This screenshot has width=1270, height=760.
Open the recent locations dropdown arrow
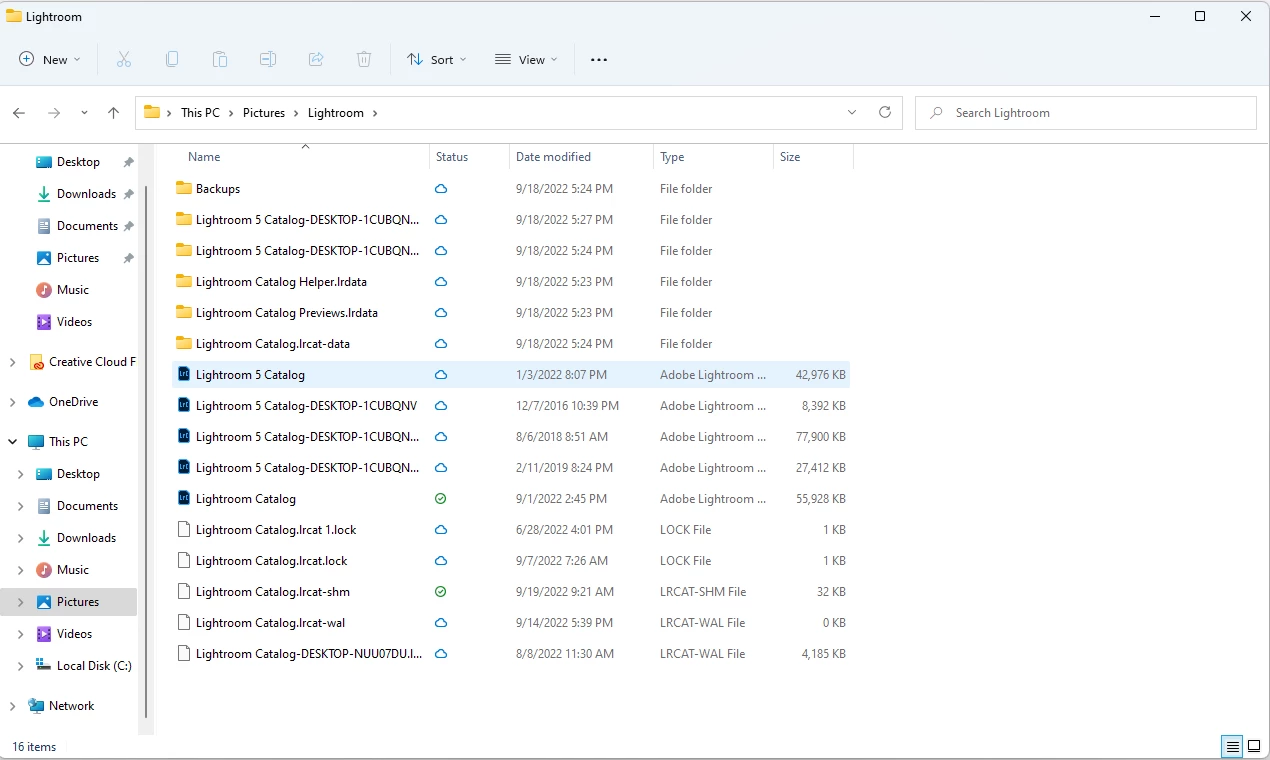coord(84,113)
